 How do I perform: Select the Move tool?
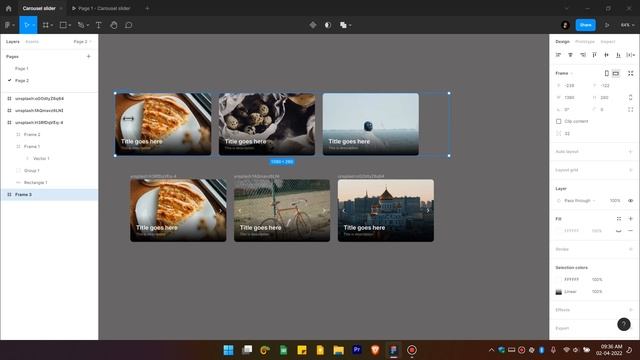[x=27, y=25]
